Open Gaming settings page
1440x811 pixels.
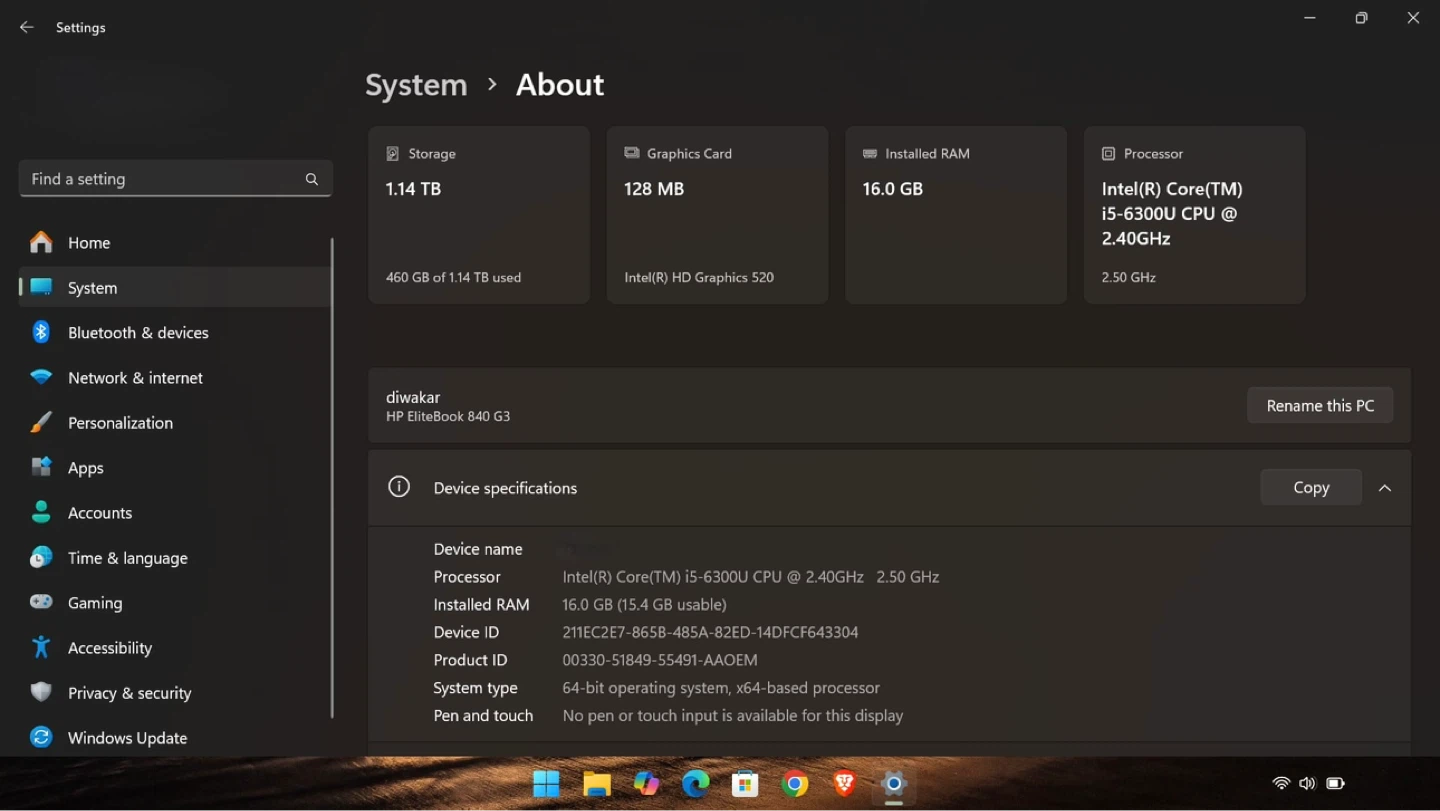[175, 602]
